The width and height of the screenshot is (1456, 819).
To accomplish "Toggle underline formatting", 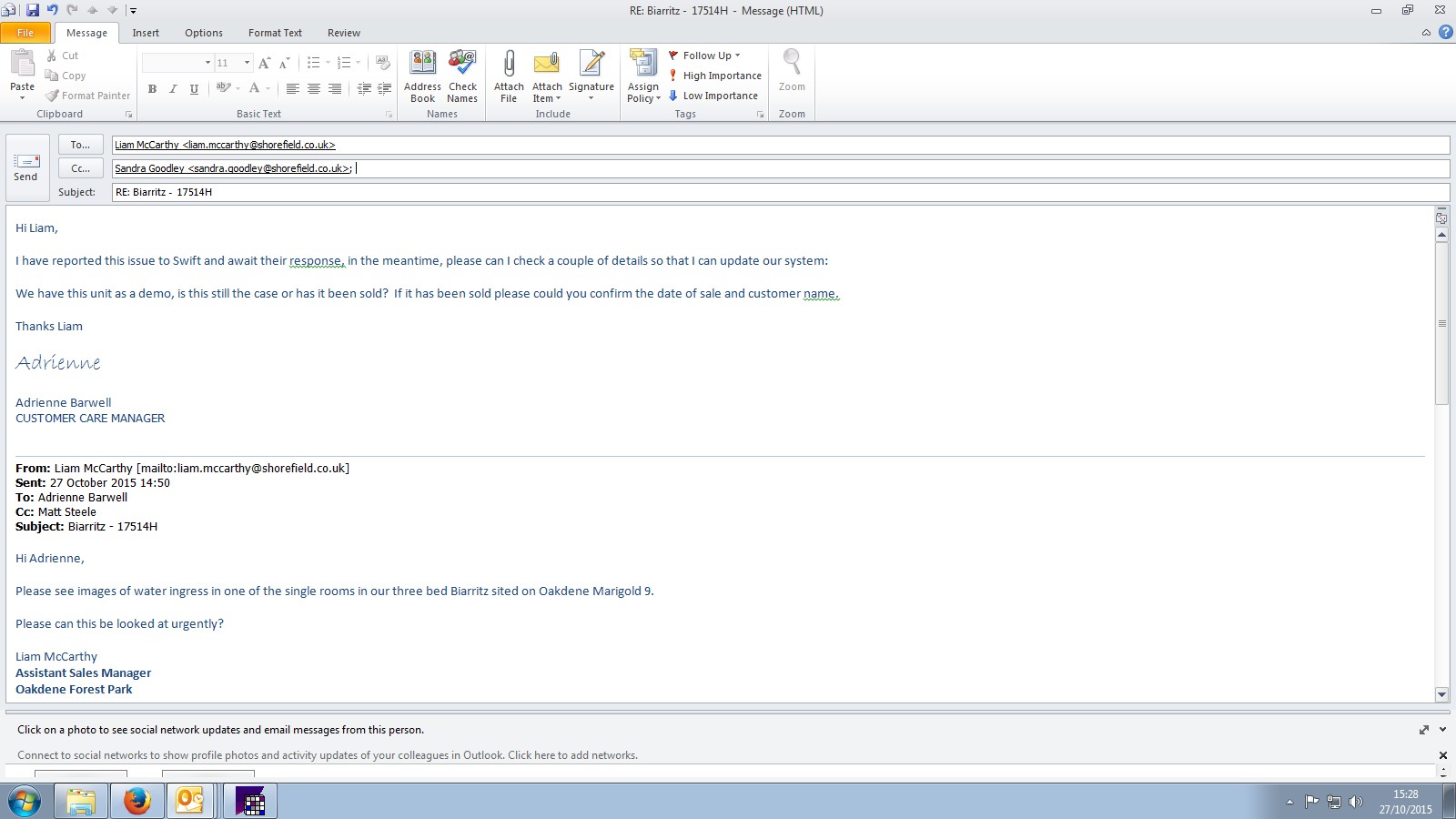I will click(194, 88).
